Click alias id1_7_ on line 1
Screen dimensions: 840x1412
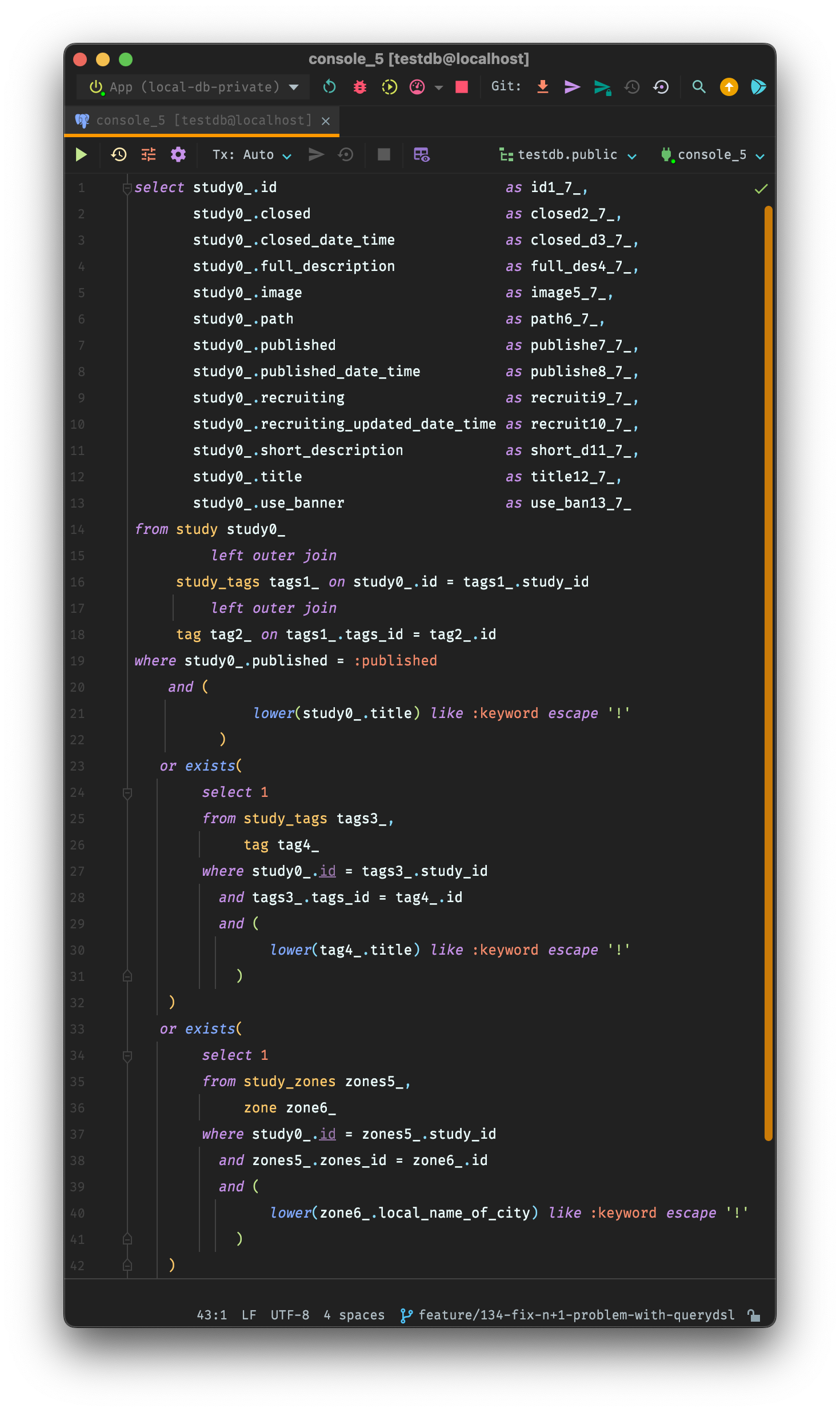coord(555,188)
